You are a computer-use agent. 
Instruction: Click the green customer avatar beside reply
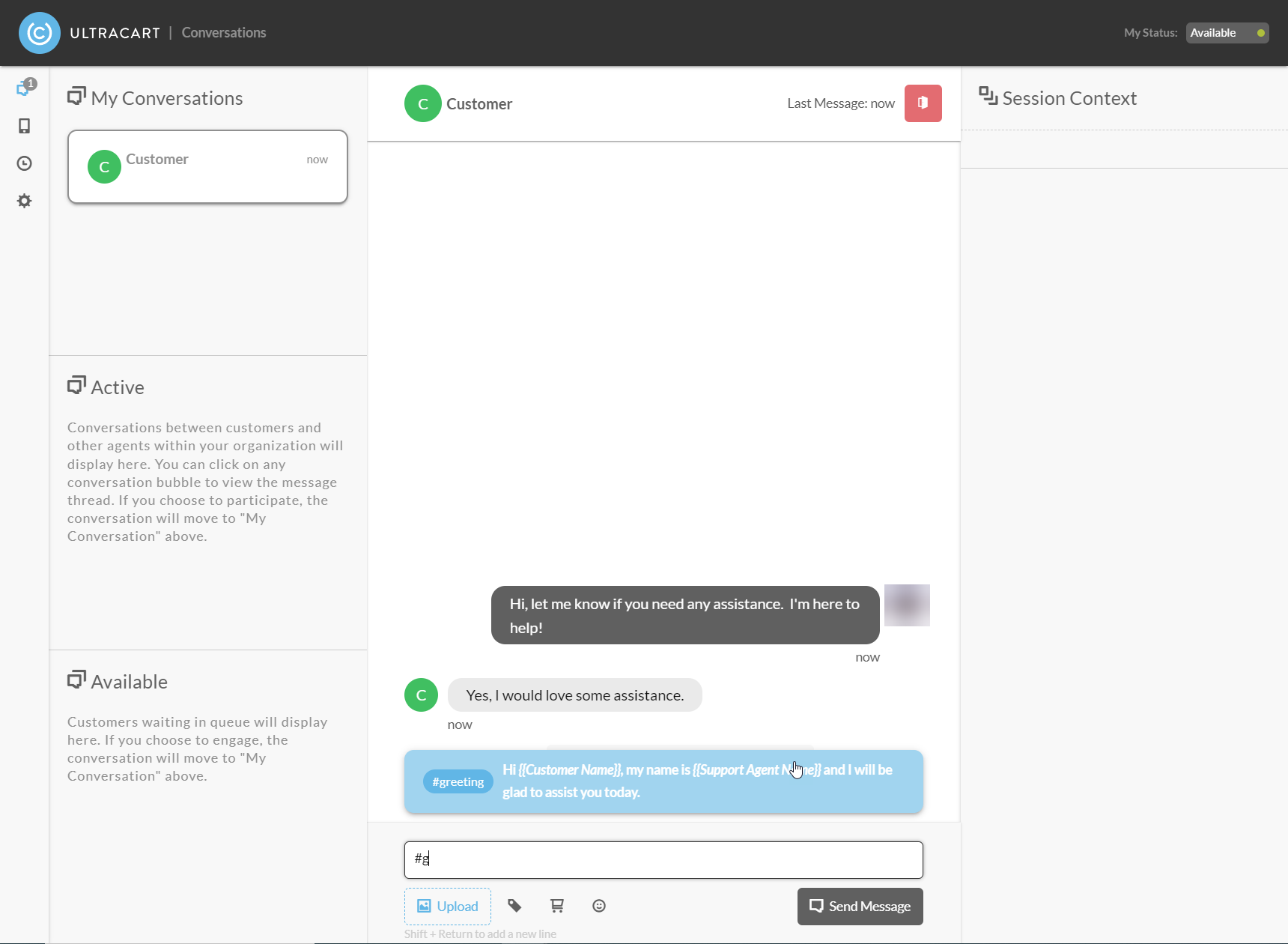[x=422, y=695]
